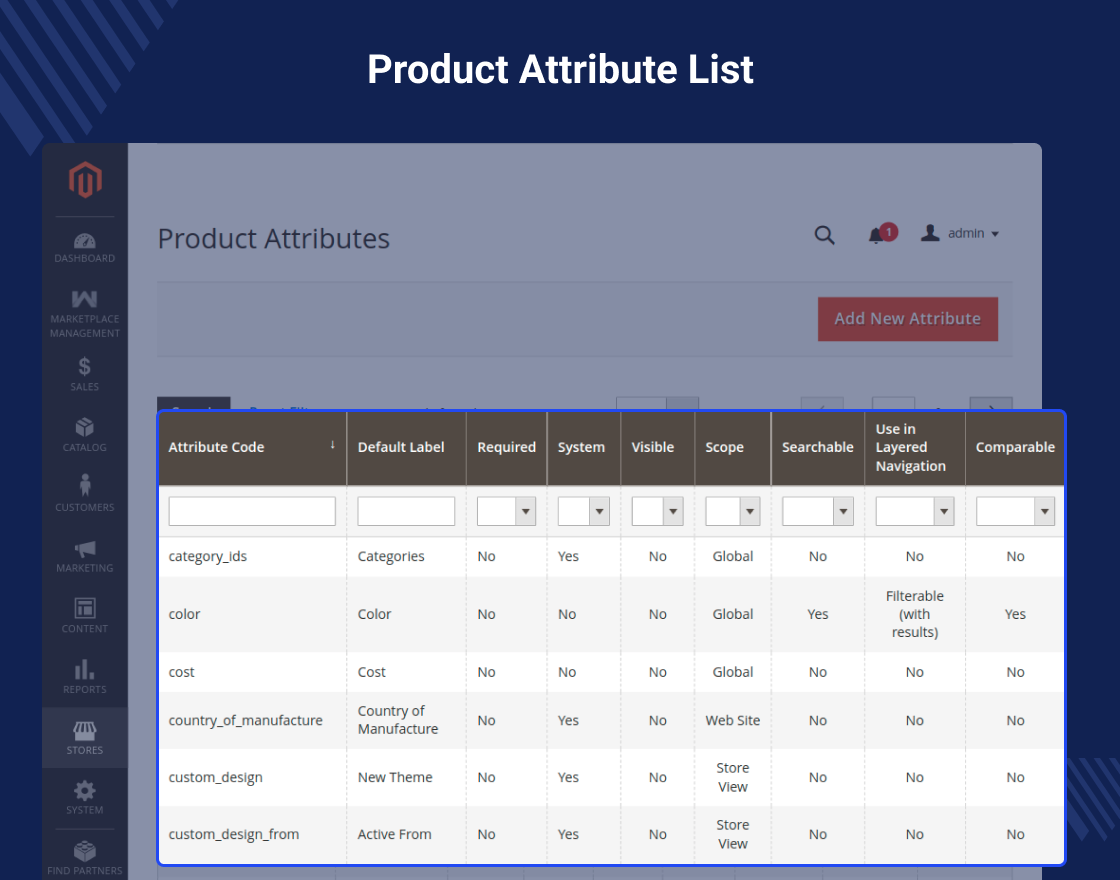Sort by Use in Layered Navigation header
This screenshot has height=880, width=1120.
point(915,448)
